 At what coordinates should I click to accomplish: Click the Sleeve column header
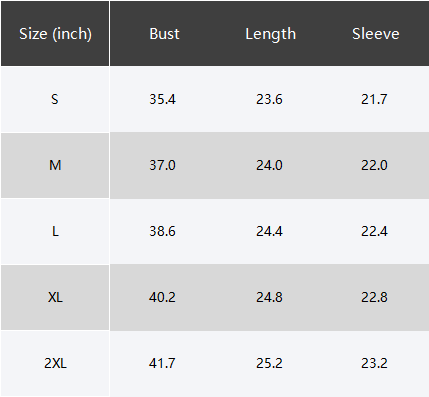[x=376, y=34]
